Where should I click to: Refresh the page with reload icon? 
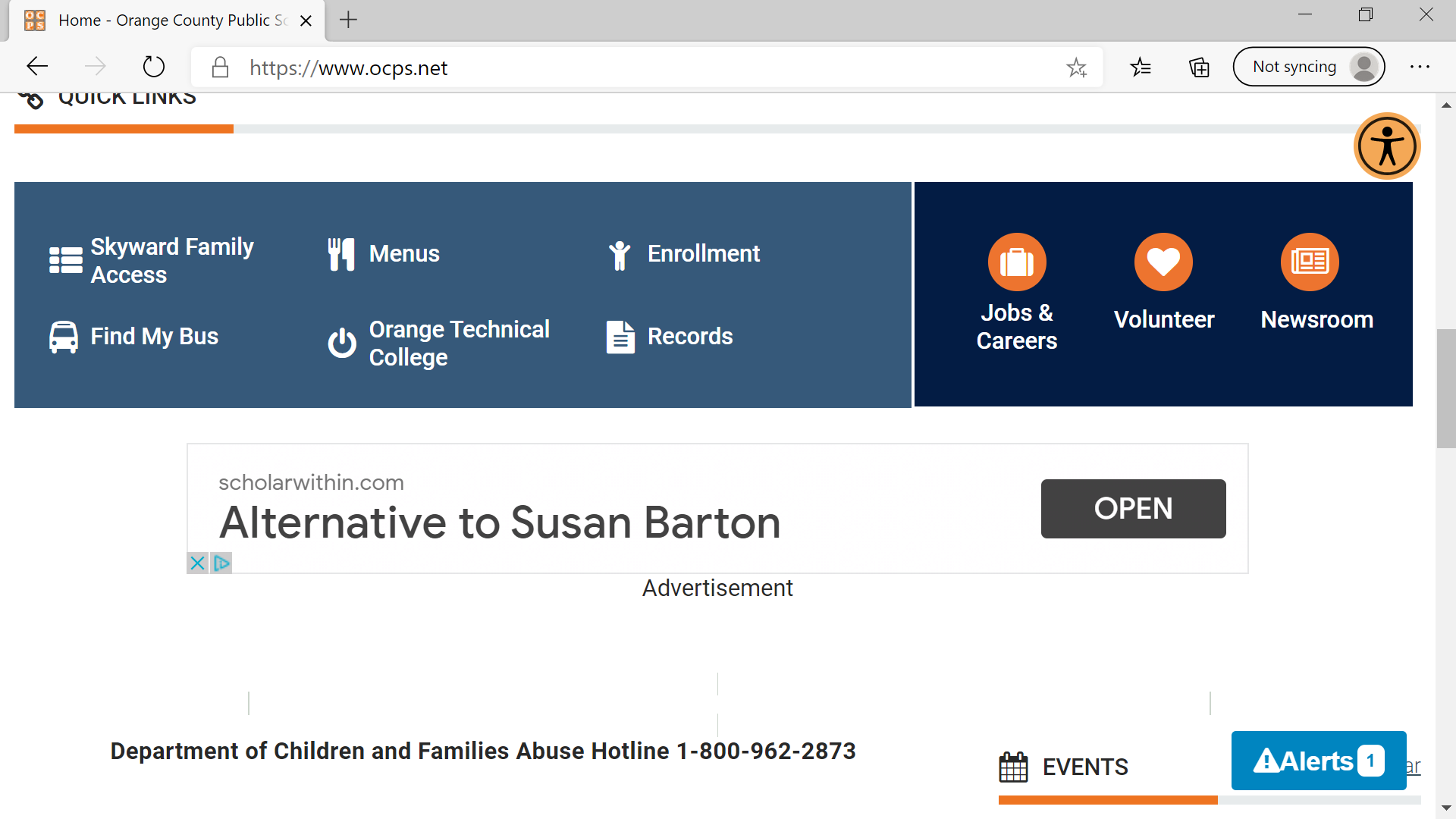tap(153, 67)
